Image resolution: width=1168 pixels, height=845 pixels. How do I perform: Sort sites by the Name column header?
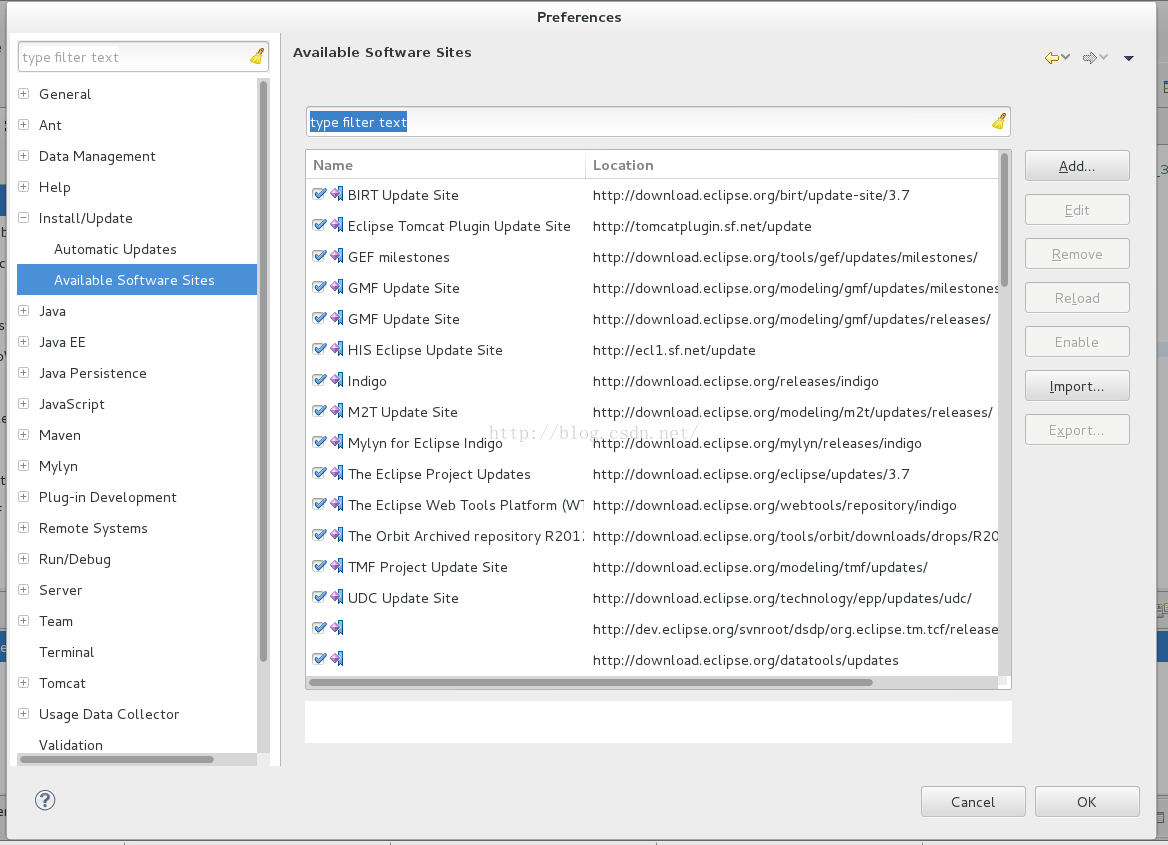(445, 165)
